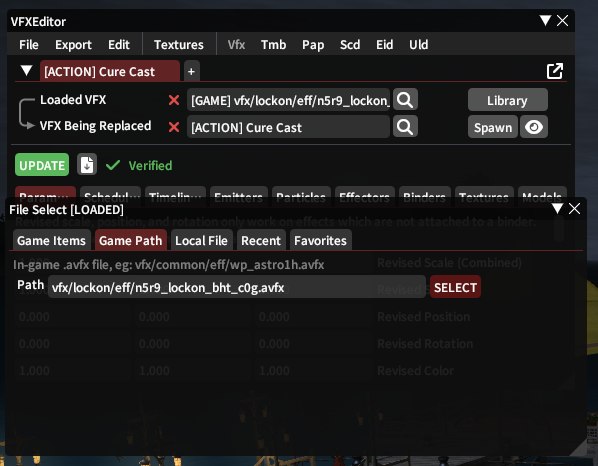598x466 pixels.
Task: Collapse the document tab list triangle
Action: coord(26,71)
